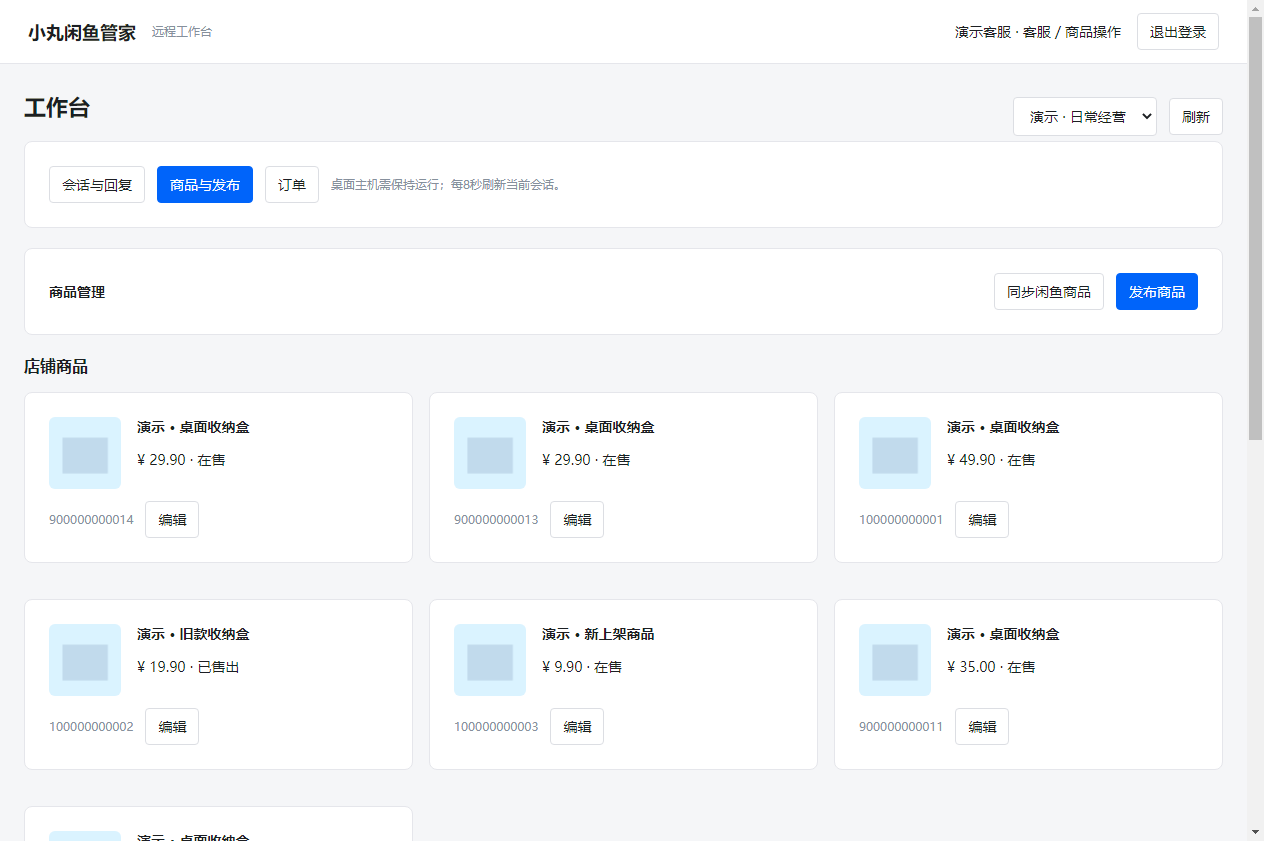Open the 会话与回复 tab
The width and height of the screenshot is (1264, 841).
pos(97,185)
